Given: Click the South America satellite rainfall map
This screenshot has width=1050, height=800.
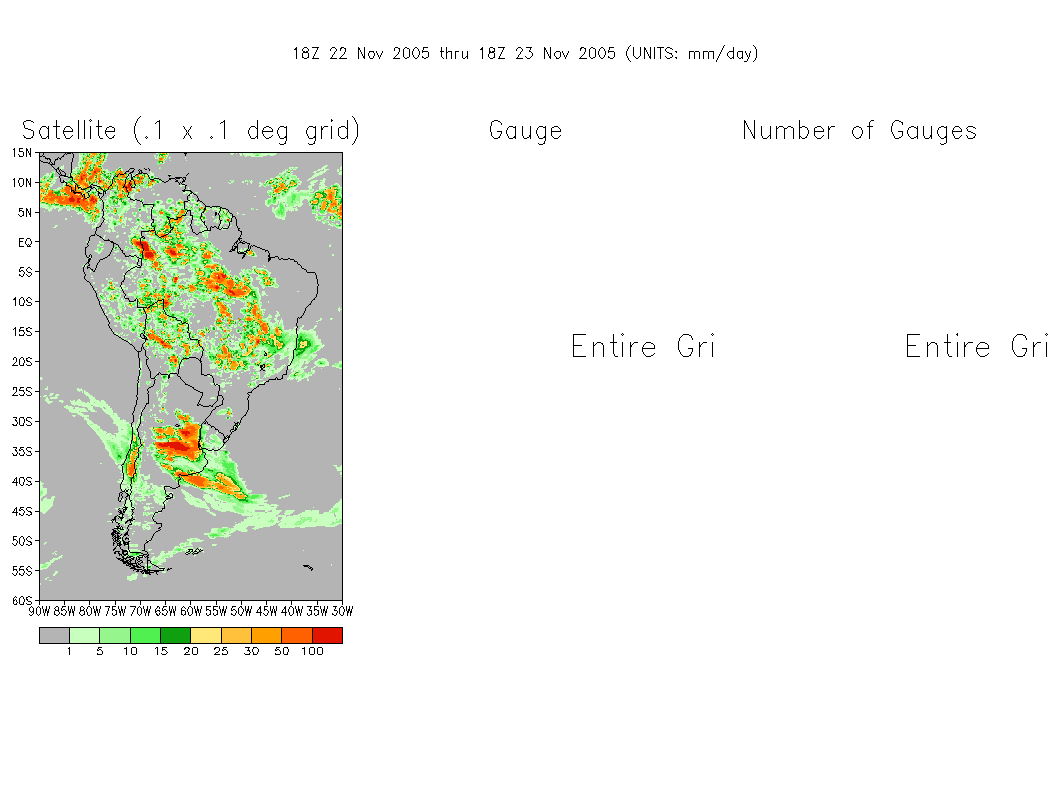Looking at the screenshot, I should (191, 376).
